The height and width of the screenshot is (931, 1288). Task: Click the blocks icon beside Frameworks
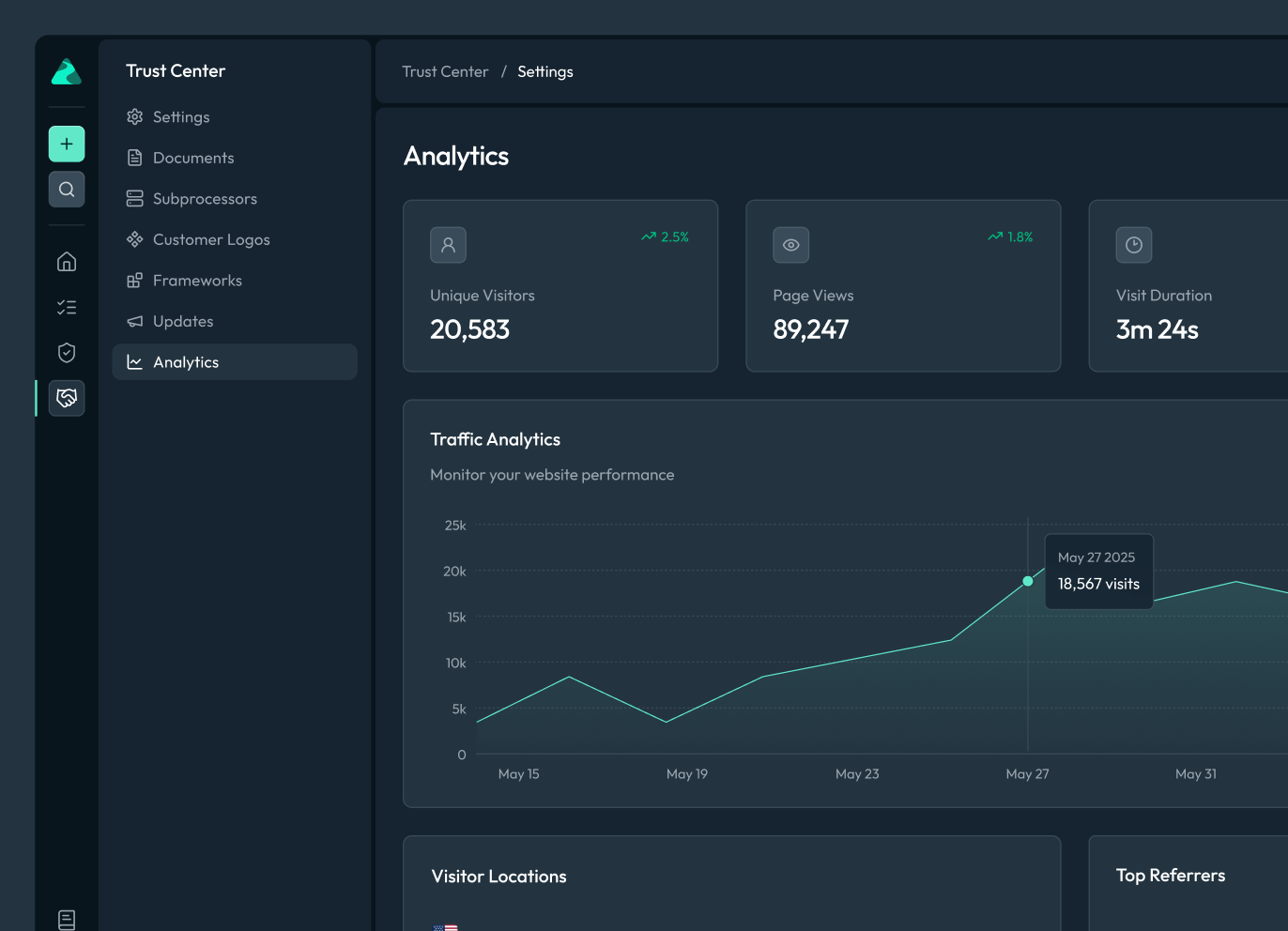135,281
